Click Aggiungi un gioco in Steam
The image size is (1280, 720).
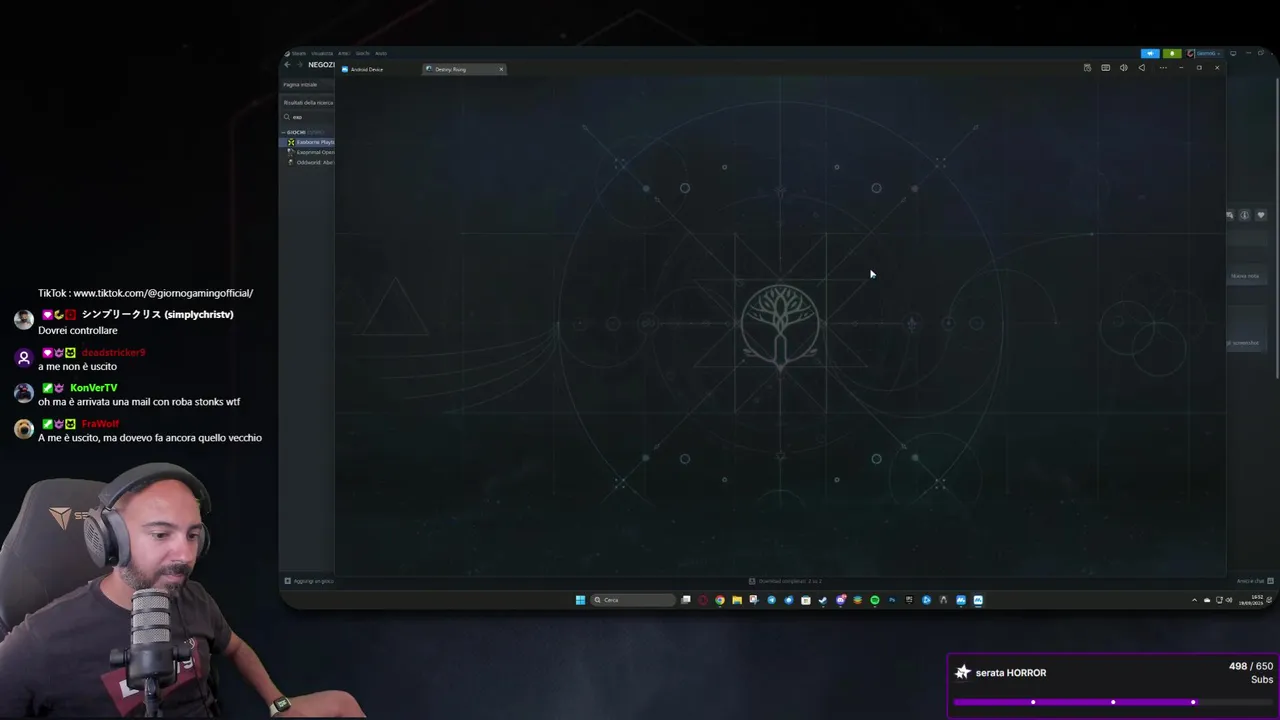[x=309, y=581]
